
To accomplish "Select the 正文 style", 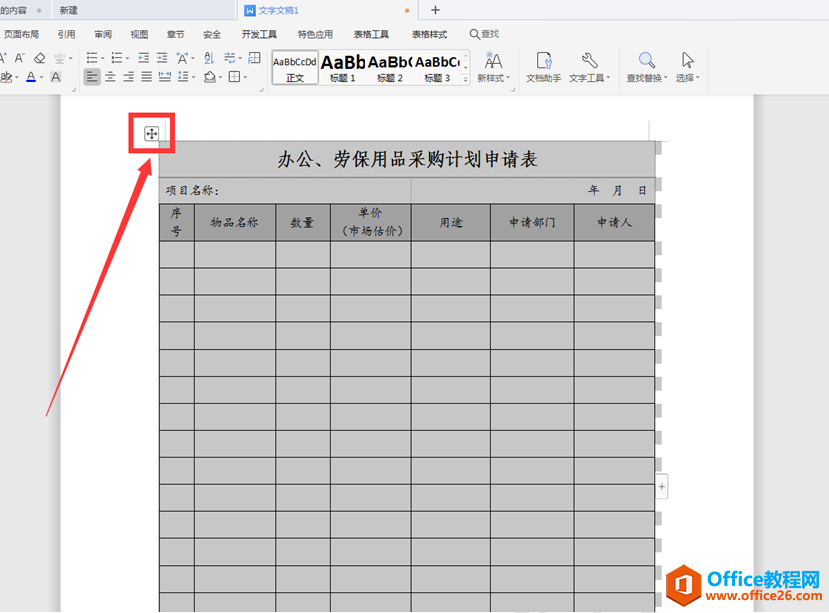I will 295,68.
